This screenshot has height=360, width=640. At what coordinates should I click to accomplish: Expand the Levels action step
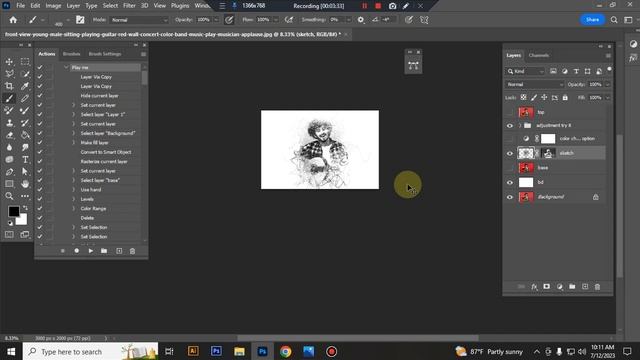pyautogui.click(x=74, y=199)
